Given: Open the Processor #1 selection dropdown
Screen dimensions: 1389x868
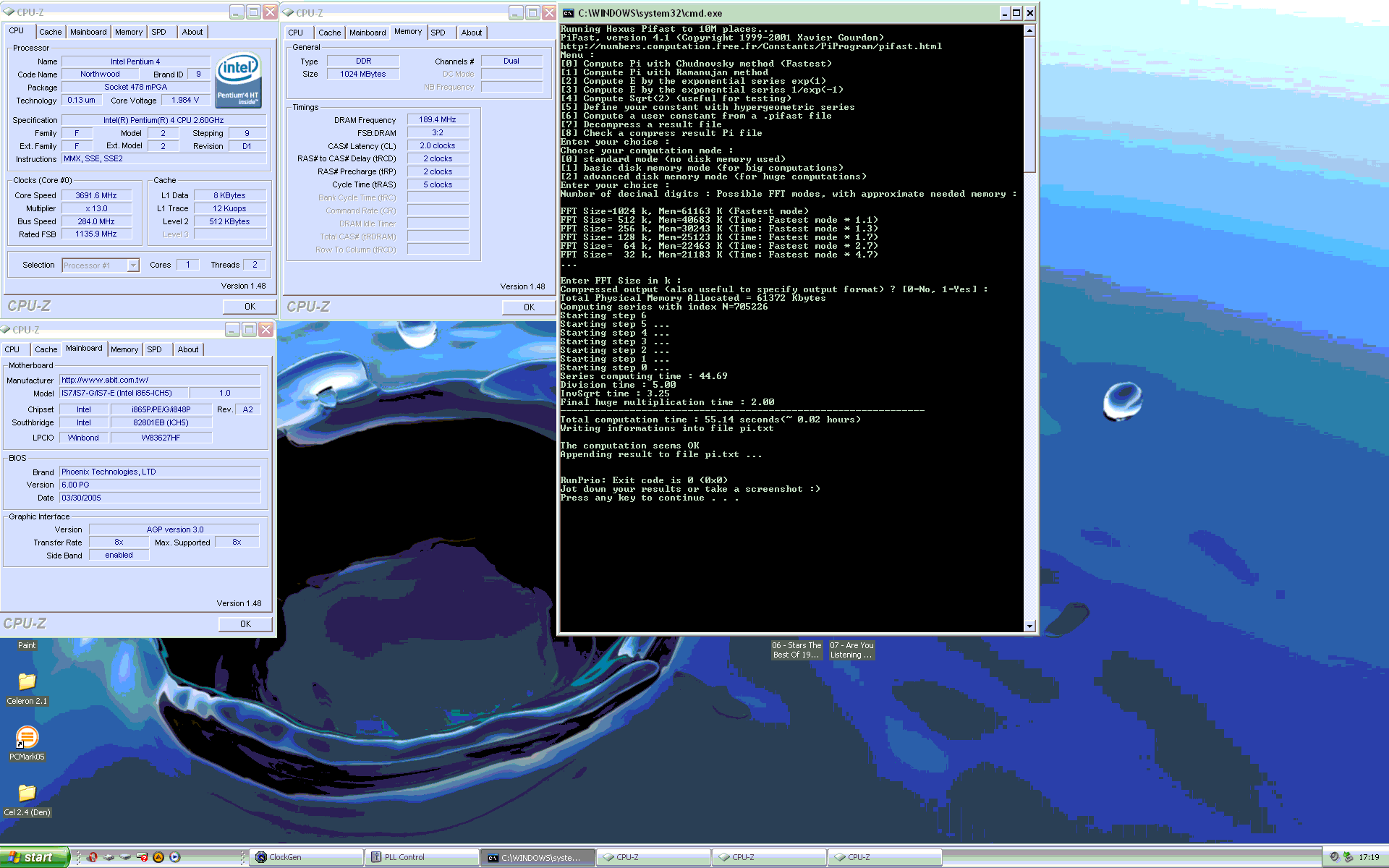Looking at the screenshot, I should coord(133,265).
